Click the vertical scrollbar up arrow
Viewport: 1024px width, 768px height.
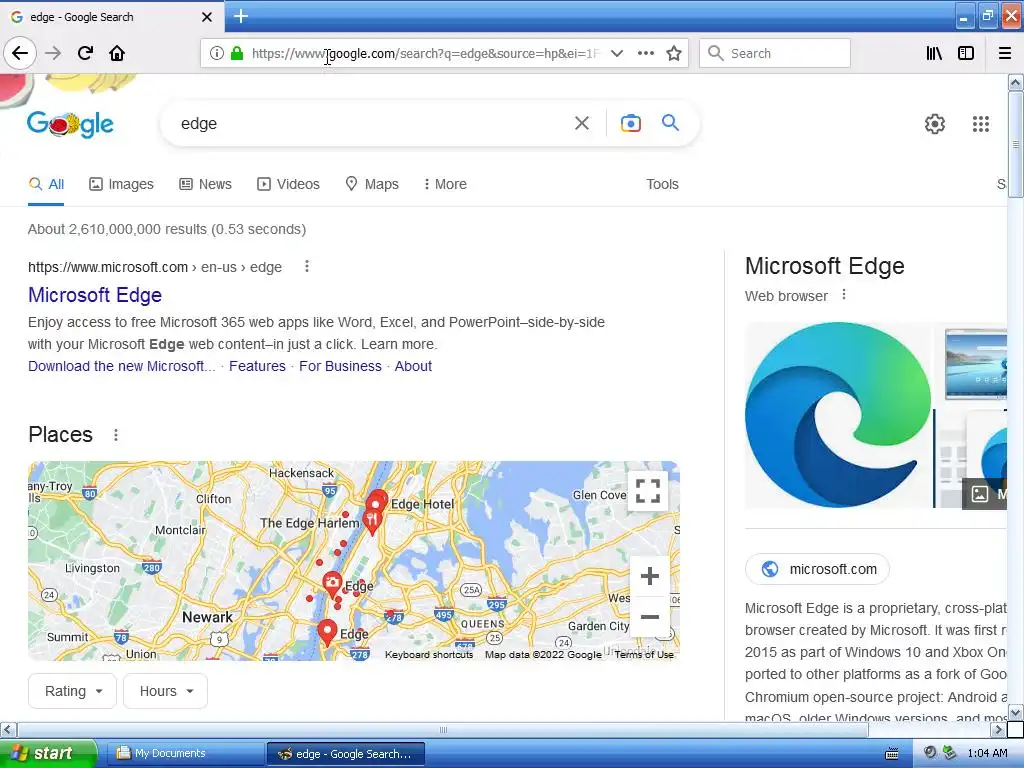click(x=1015, y=82)
